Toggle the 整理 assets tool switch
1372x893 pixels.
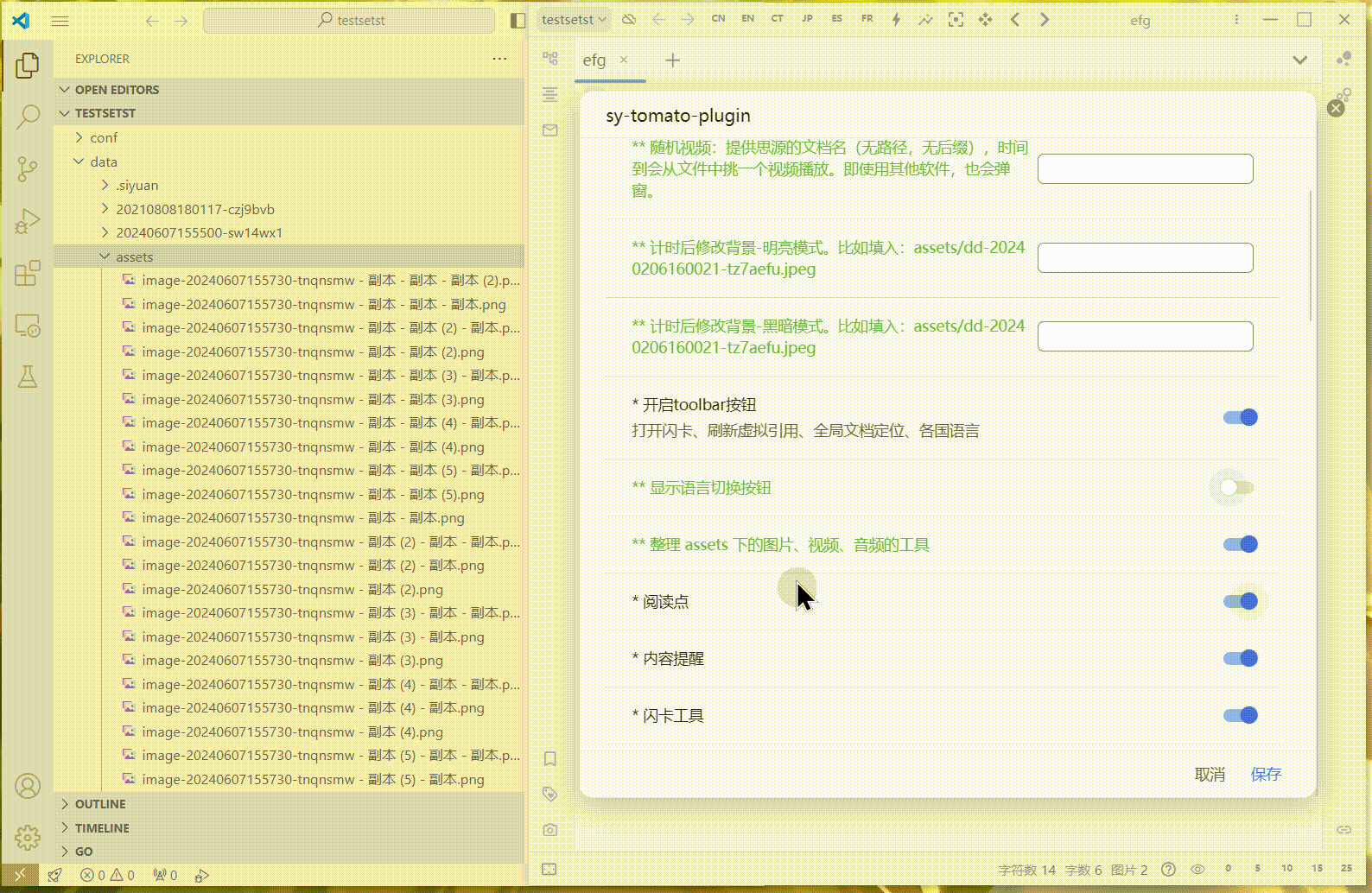(1240, 545)
